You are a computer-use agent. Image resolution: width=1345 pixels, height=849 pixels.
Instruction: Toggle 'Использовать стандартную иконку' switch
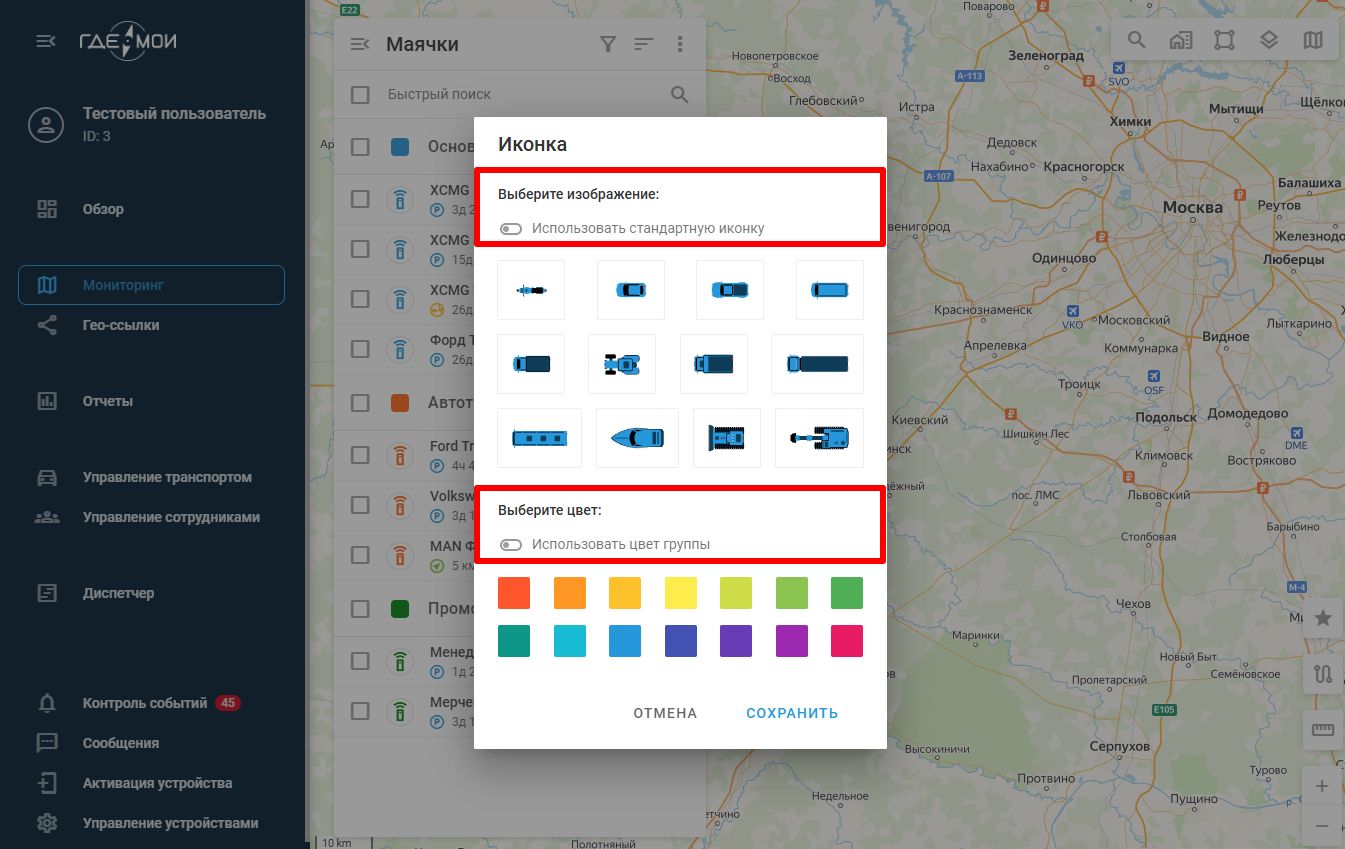coord(511,229)
